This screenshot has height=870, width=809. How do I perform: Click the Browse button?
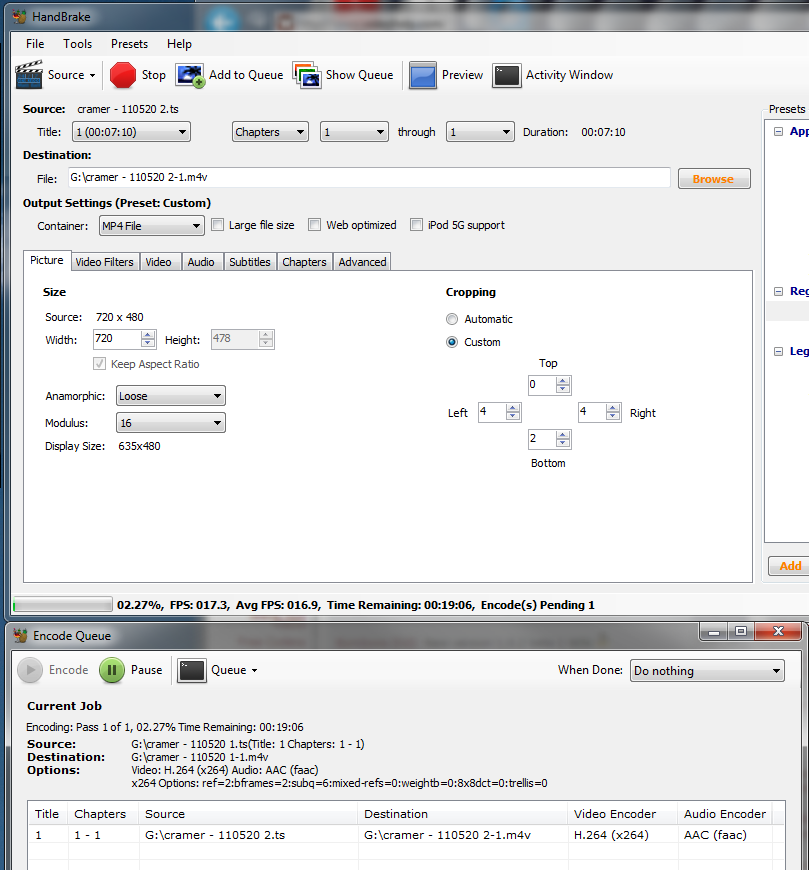(x=714, y=179)
